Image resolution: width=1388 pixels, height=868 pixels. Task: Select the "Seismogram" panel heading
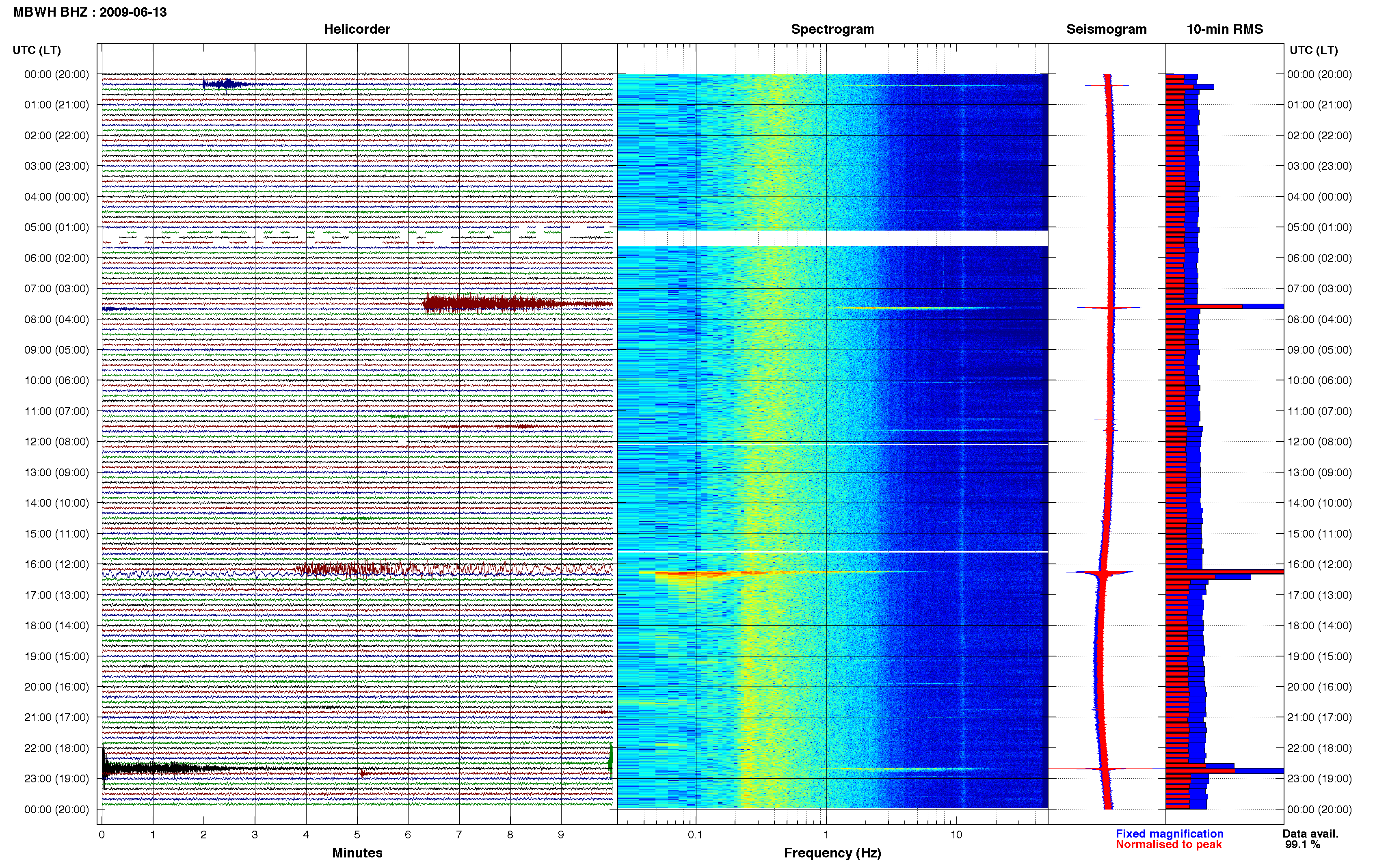click(x=1106, y=29)
